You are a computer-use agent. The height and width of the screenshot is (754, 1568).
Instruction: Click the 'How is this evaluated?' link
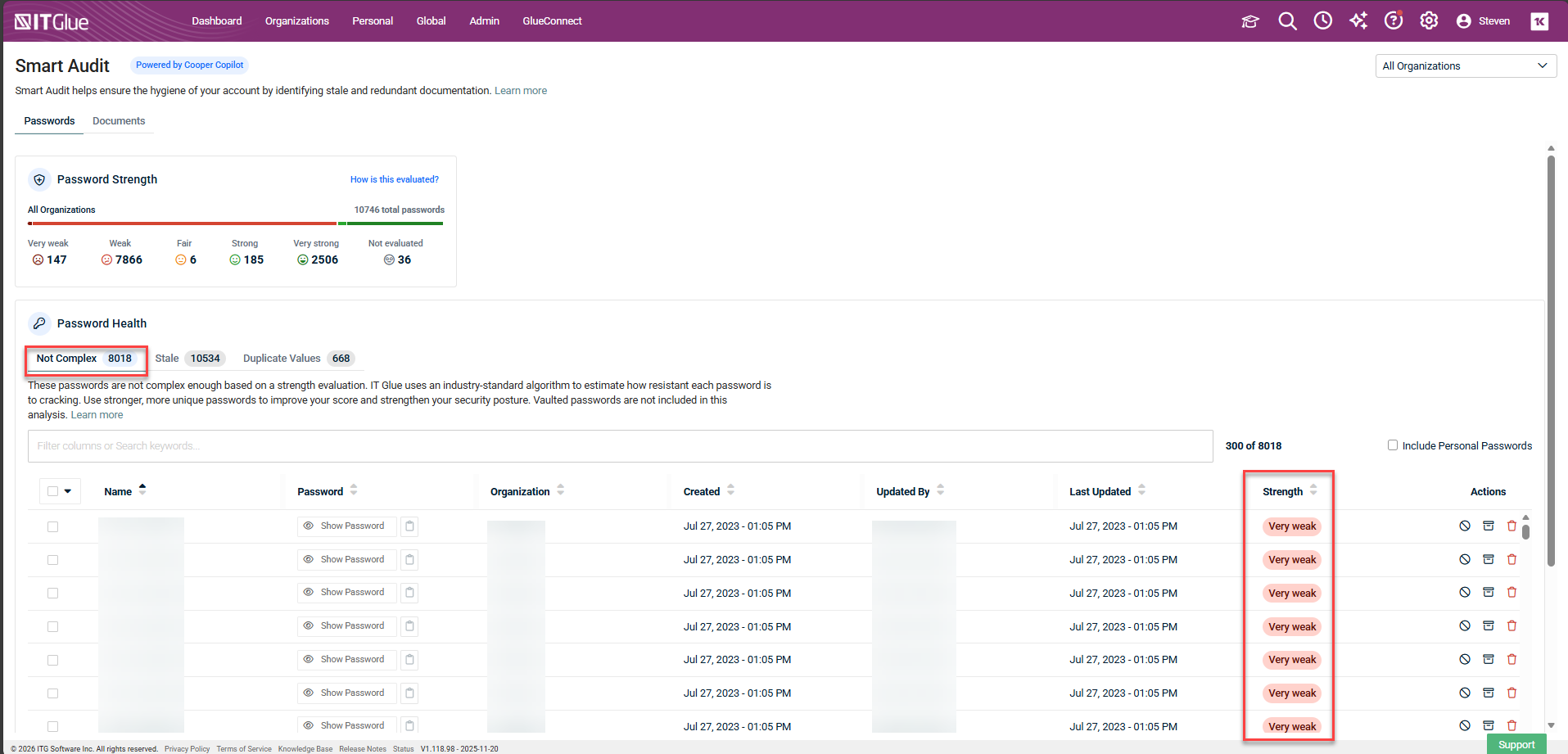pos(394,179)
